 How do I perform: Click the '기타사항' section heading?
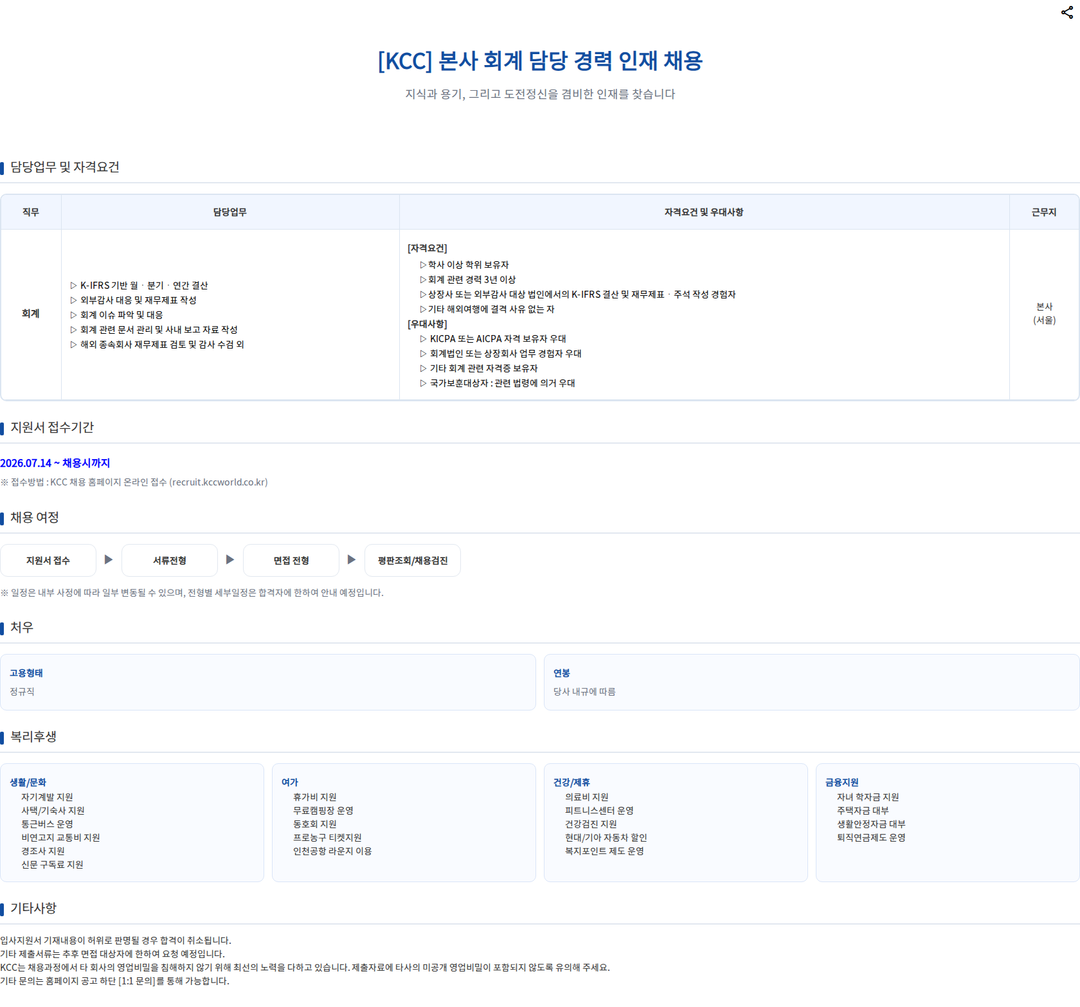pyautogui.click(x=33, y=909)
